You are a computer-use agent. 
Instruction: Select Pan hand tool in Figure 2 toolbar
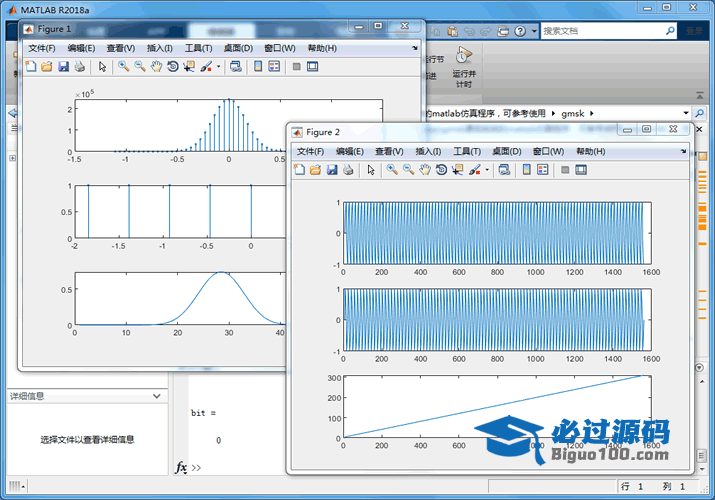pyautogui.click(x=425, y=170)
